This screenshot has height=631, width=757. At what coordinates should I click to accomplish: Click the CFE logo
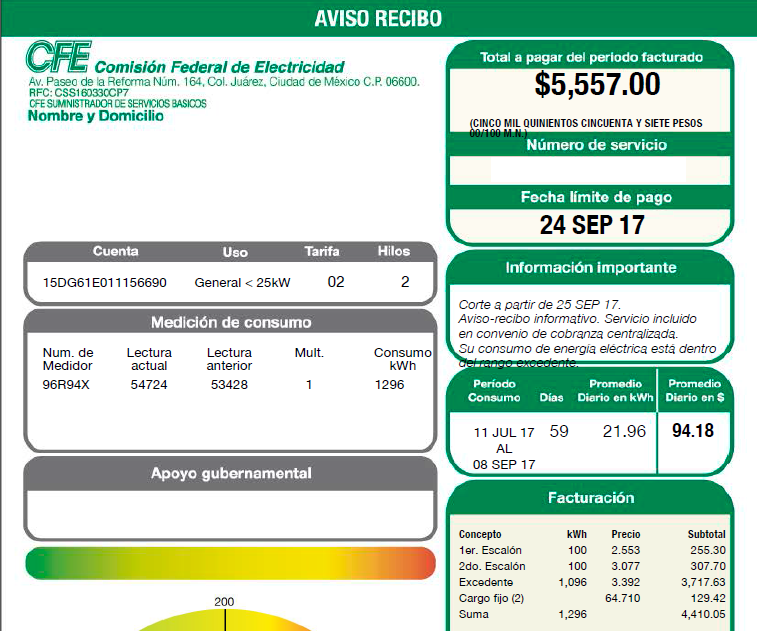(x=58, y=56)
